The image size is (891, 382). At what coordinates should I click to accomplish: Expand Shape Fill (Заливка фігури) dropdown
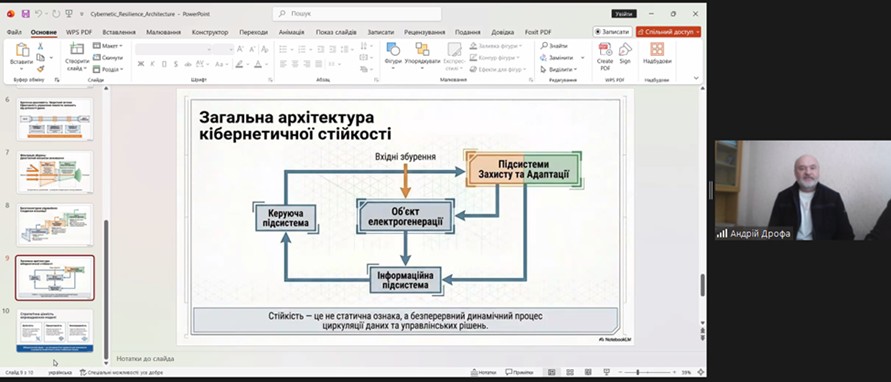pos(497,46)
